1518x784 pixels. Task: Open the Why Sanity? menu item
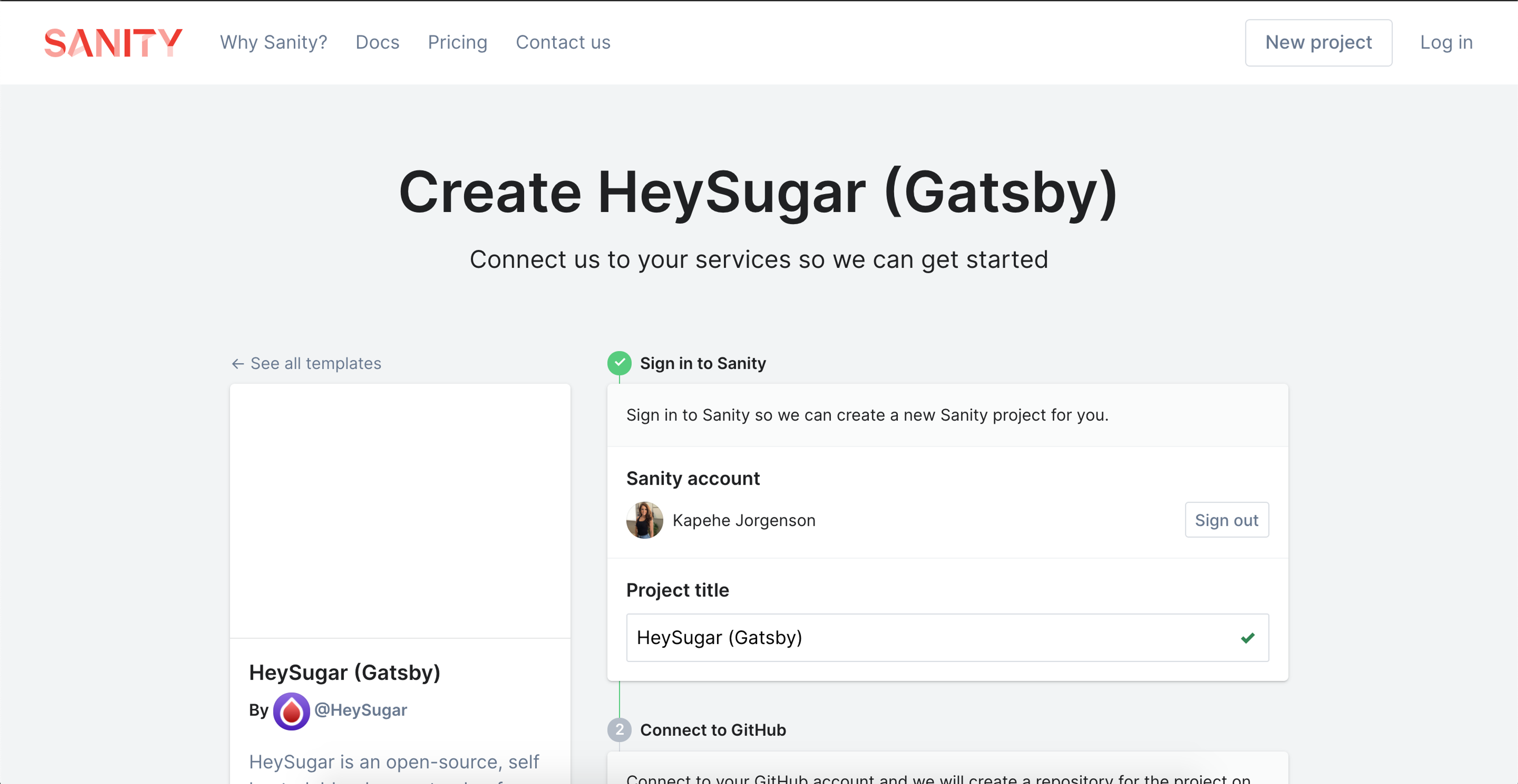click(274, 42)
